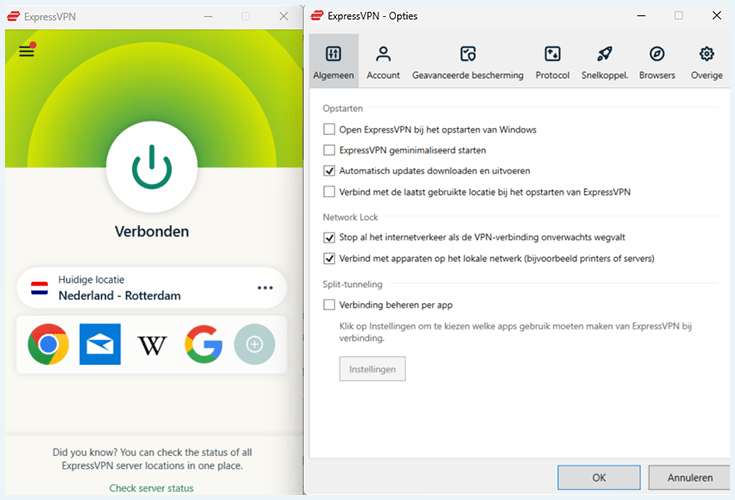Uncheck Automatisch updates downloaden en uitvoeren
Image resolution: width=735 pixels, height=500 pixels.
pyautogui.click(x=330, y=171)
